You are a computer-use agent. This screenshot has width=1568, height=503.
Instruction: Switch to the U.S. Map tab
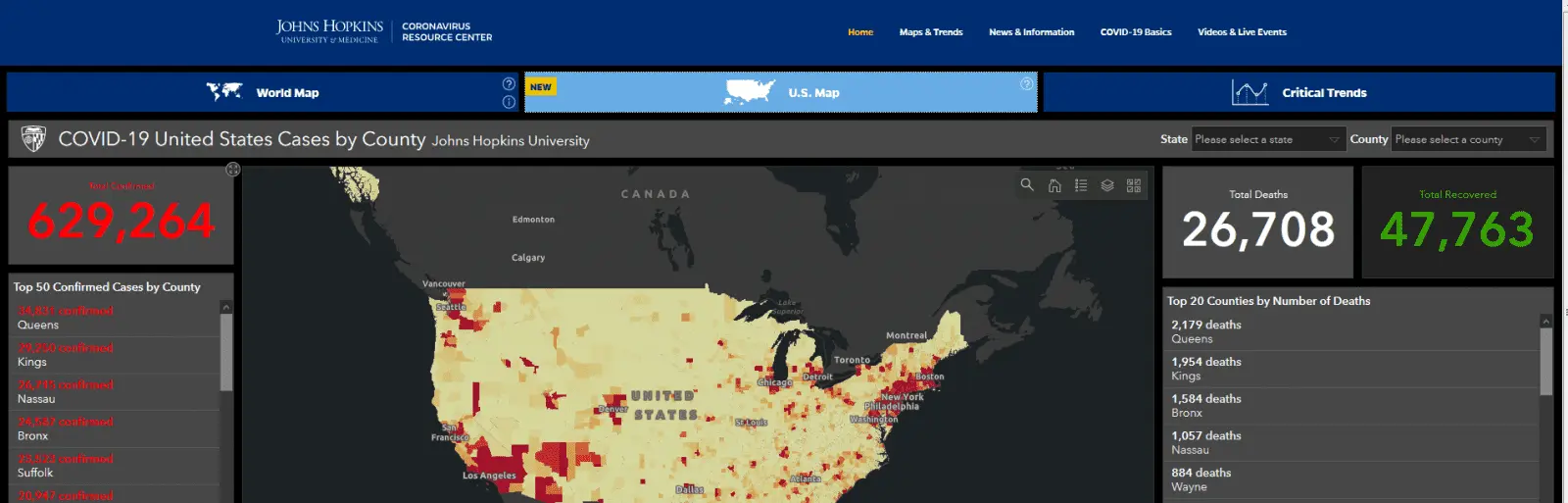pos(781,92)
